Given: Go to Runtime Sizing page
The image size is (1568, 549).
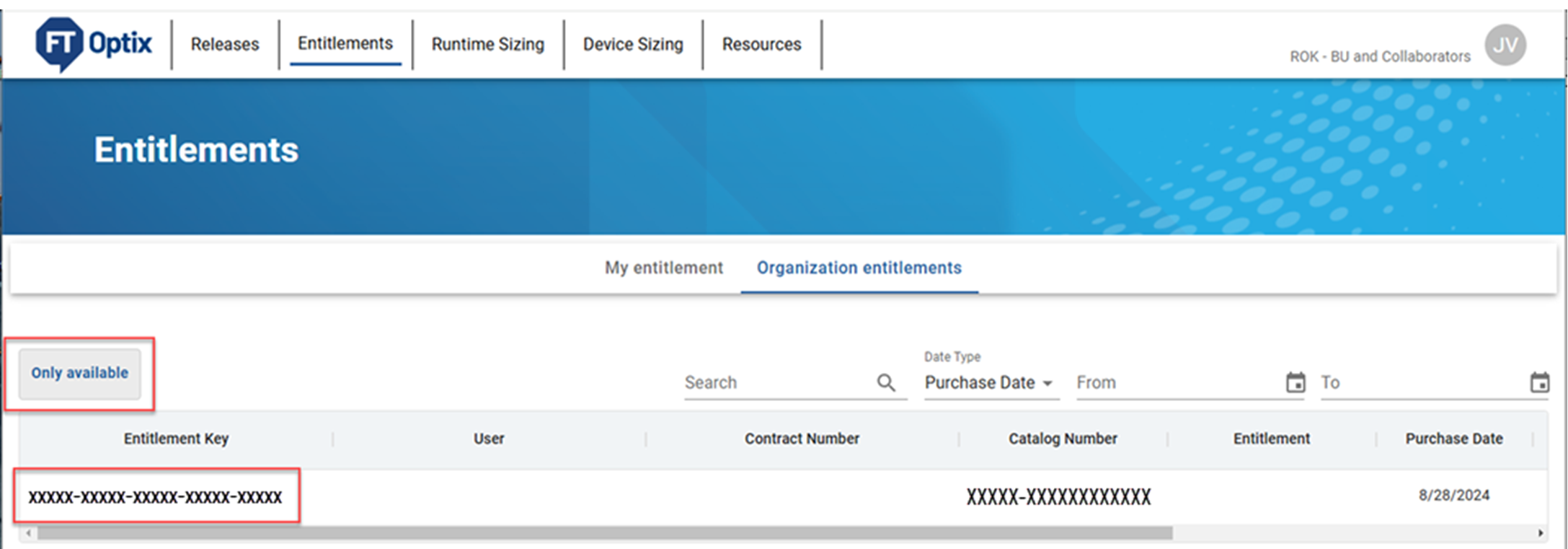Looking at the screenshot, I should pyautogui.click(x=487, y=44).
